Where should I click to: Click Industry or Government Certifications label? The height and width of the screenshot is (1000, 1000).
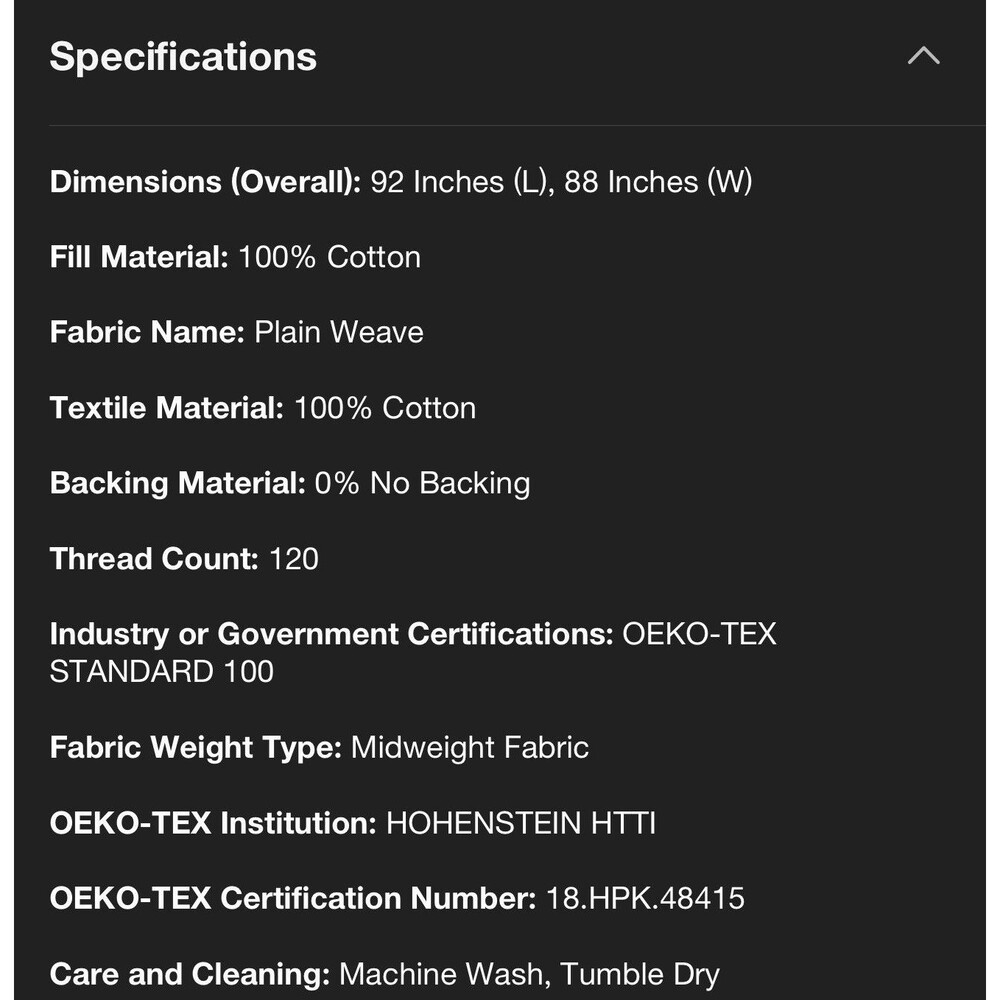click(x=332, y=634)
